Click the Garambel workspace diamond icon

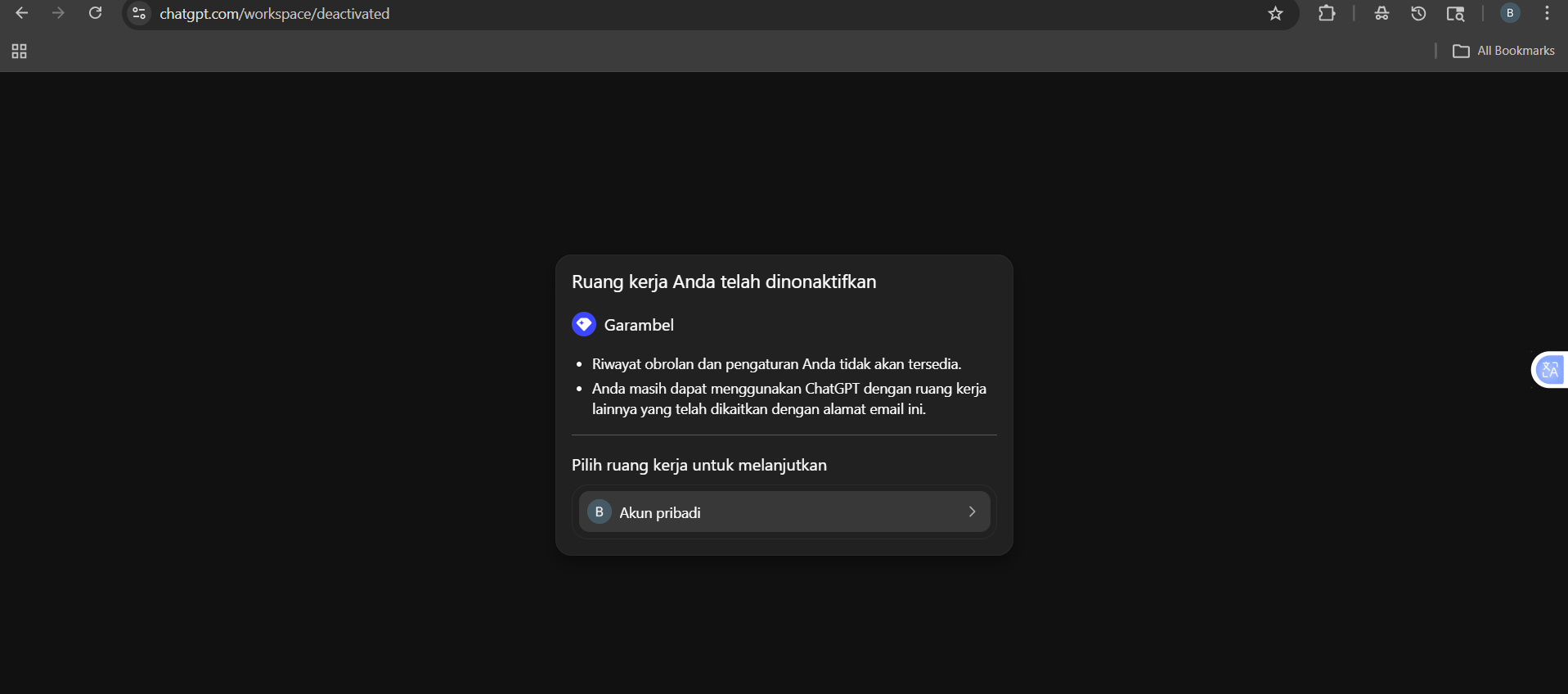[x=584, y=324]
